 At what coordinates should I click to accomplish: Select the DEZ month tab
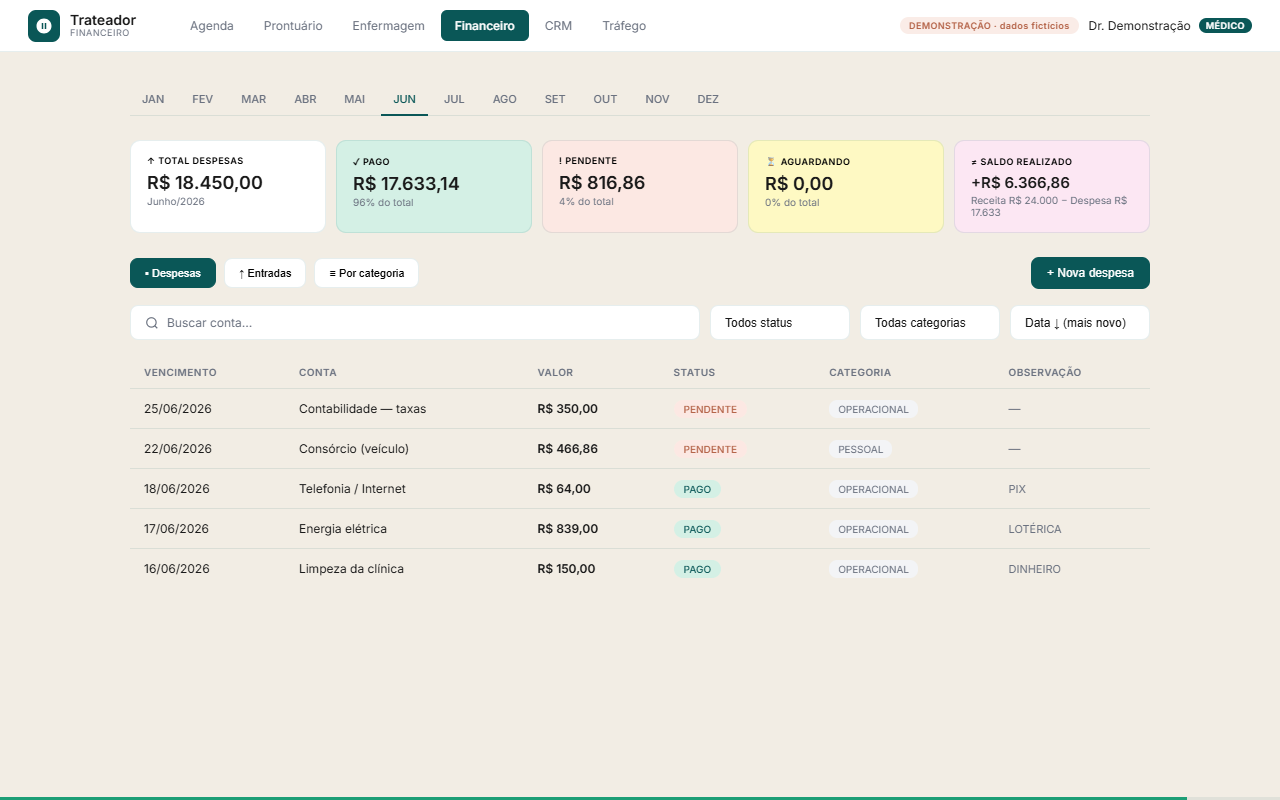coord(708,99)
